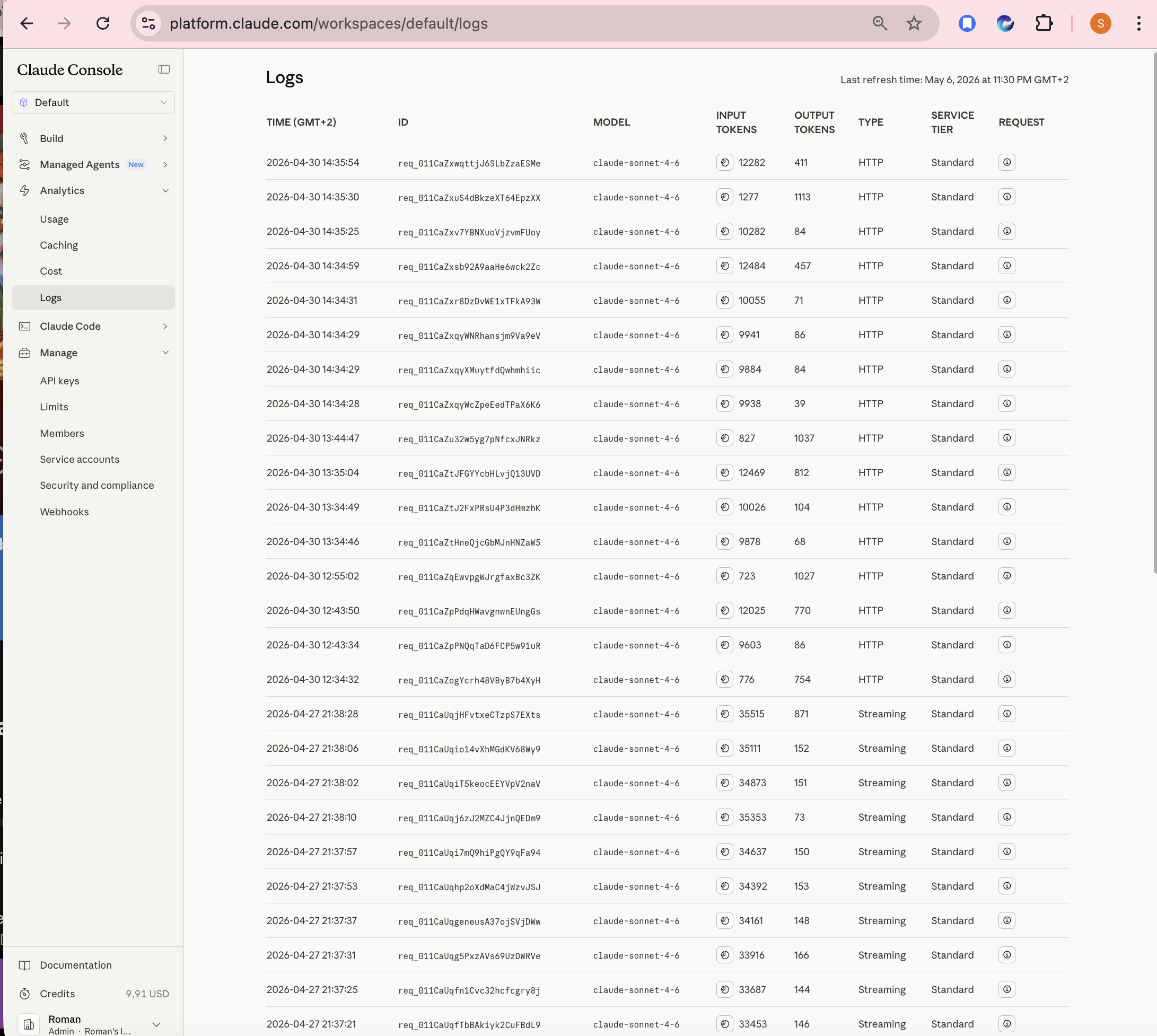Open the Cost page
The width and height of the screenshot is (1157, 1036).
[x=51, y=271]
